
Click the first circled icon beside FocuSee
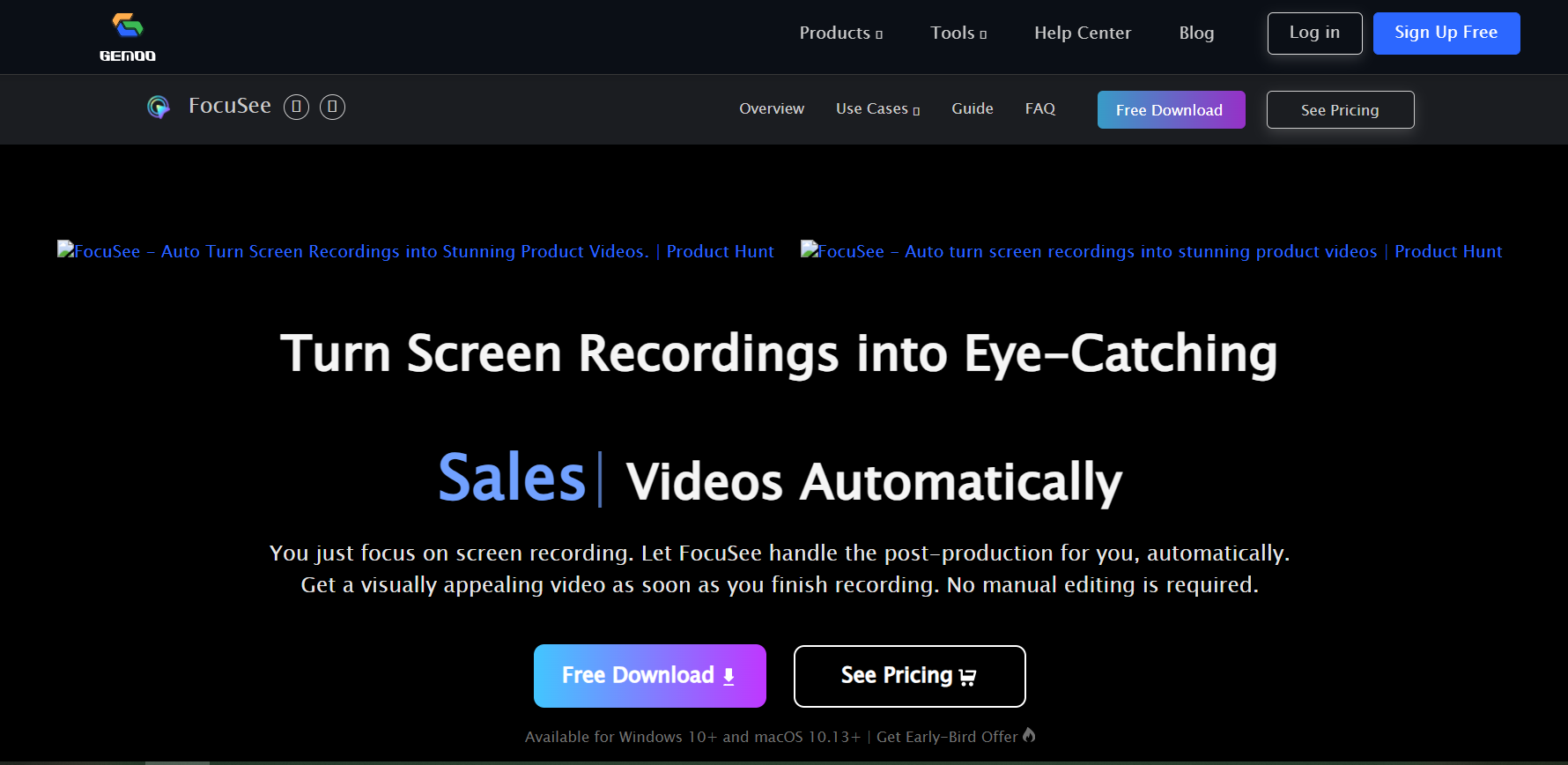click(x=296, y=107)
